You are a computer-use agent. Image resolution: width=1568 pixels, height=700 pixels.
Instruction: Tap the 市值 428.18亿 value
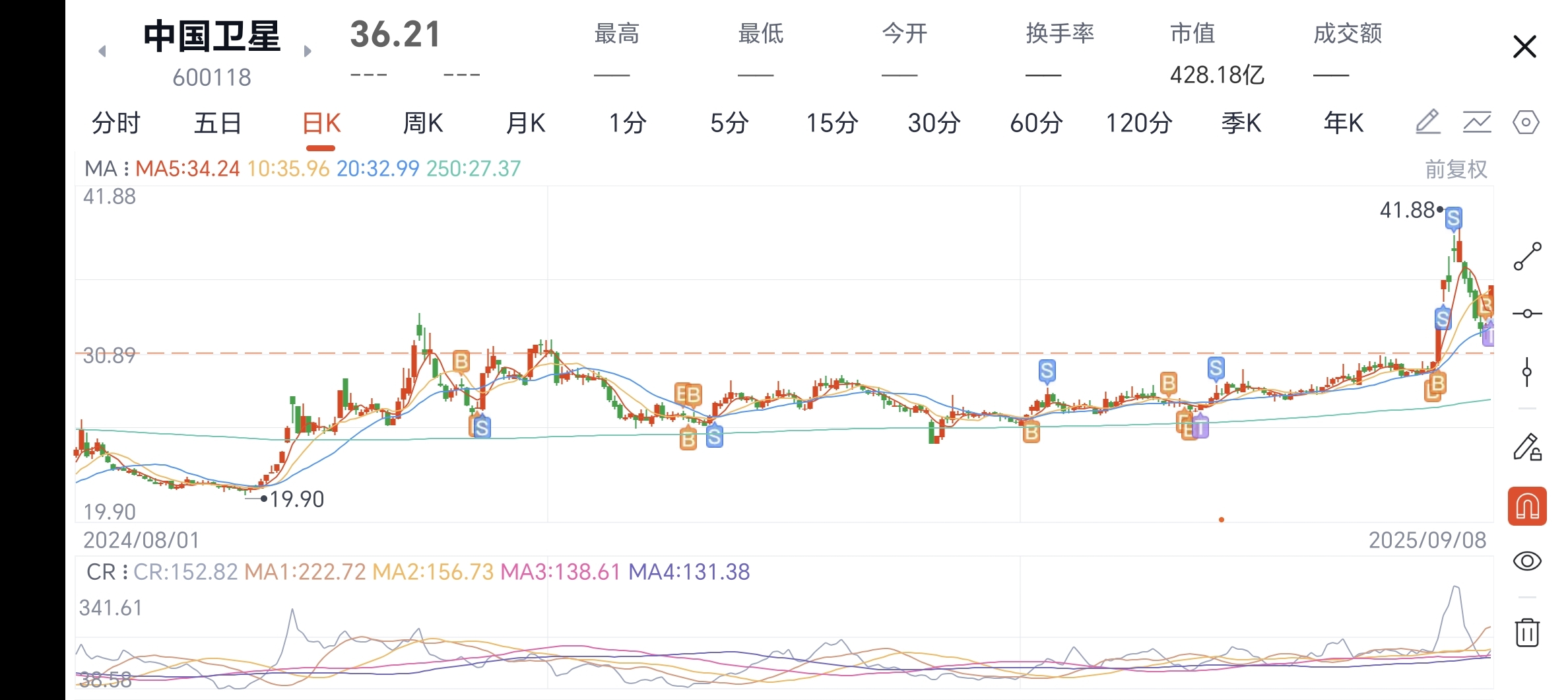(x=1218, y=75)
